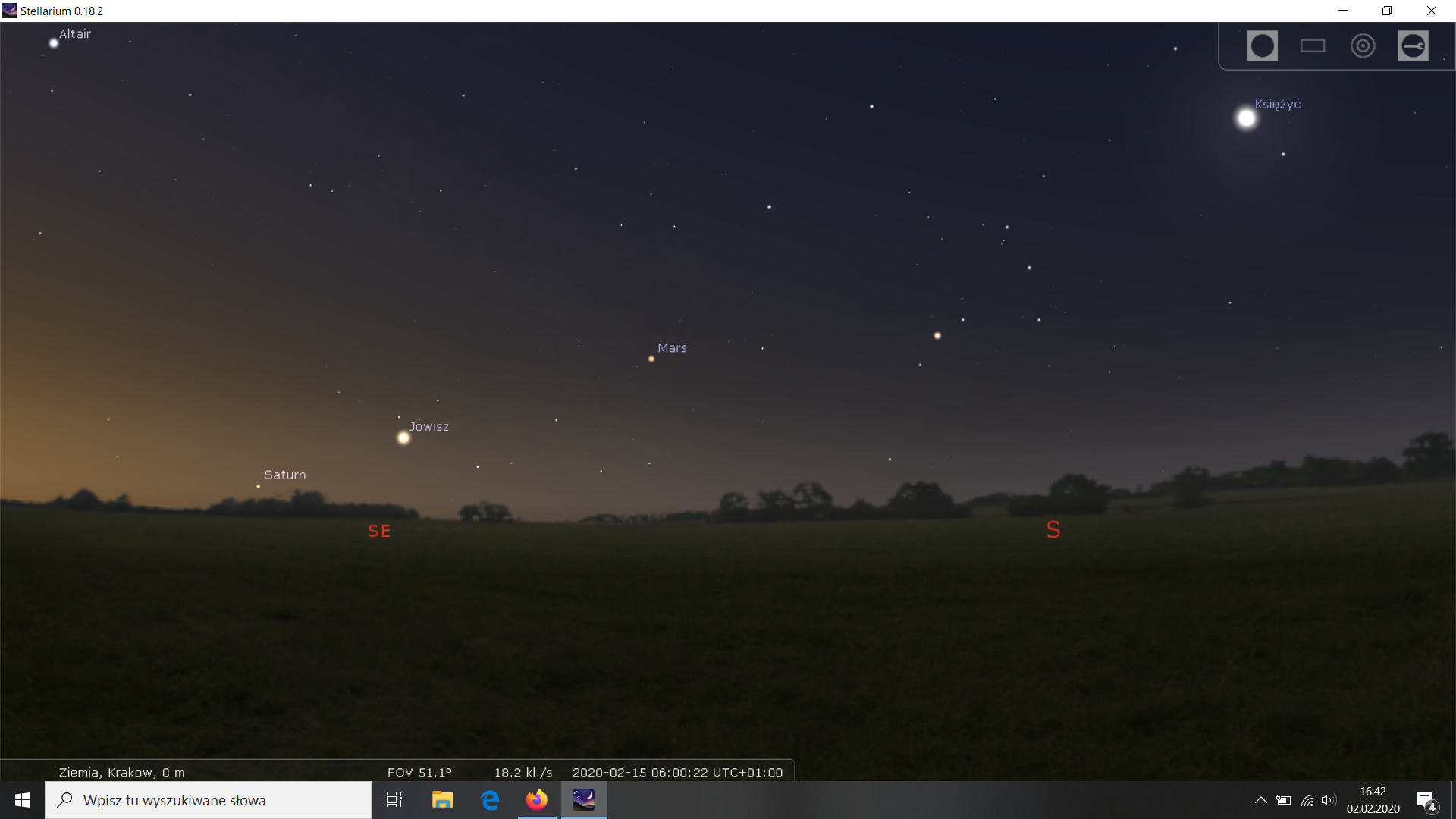The image size is (1456, 819).
Task: Switch to Firefox in taskbar
Action: (x=537, y=800)
